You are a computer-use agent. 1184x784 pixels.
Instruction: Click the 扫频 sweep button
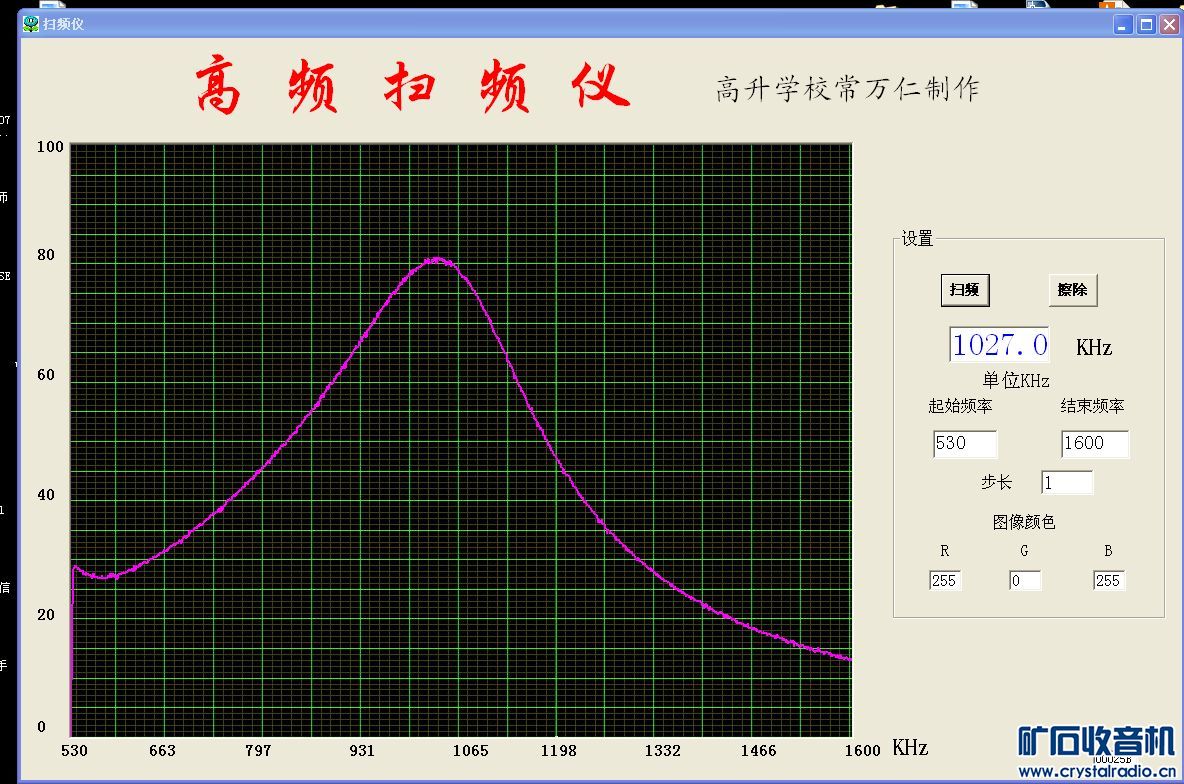[964, 290]
